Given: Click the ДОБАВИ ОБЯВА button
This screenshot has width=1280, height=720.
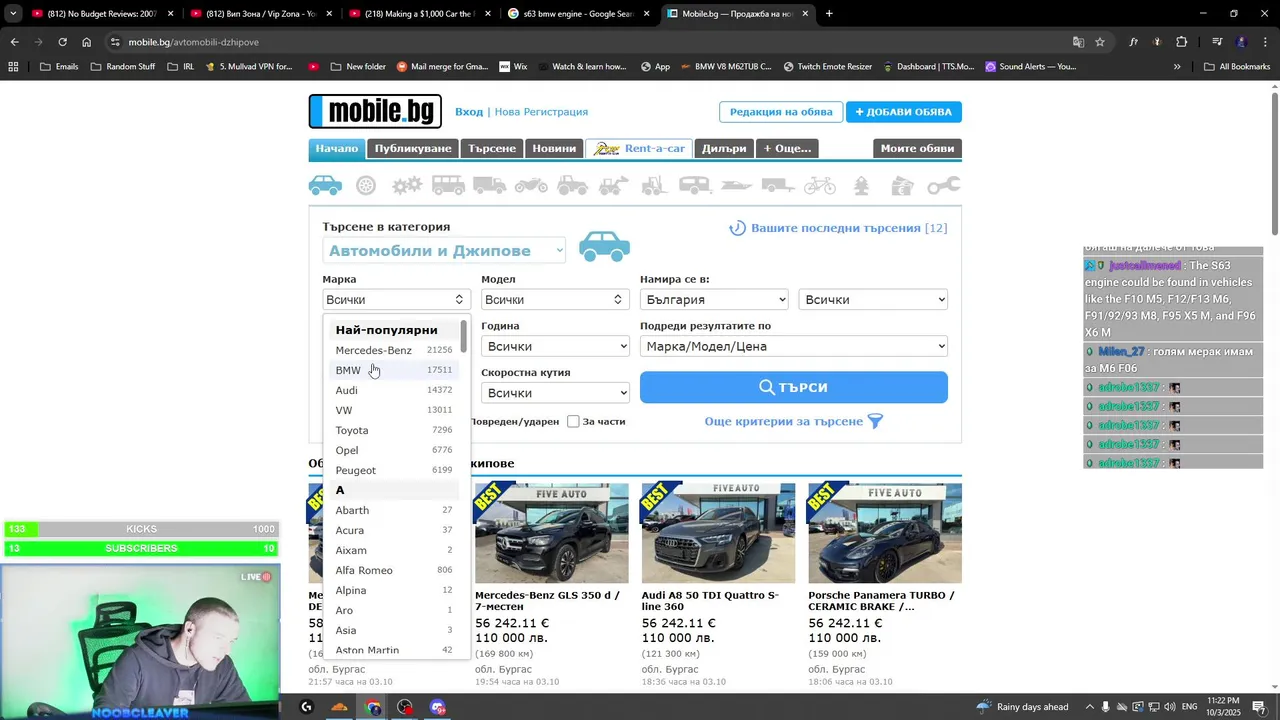Looking at the screenshot, I should (x=904, y=112).
